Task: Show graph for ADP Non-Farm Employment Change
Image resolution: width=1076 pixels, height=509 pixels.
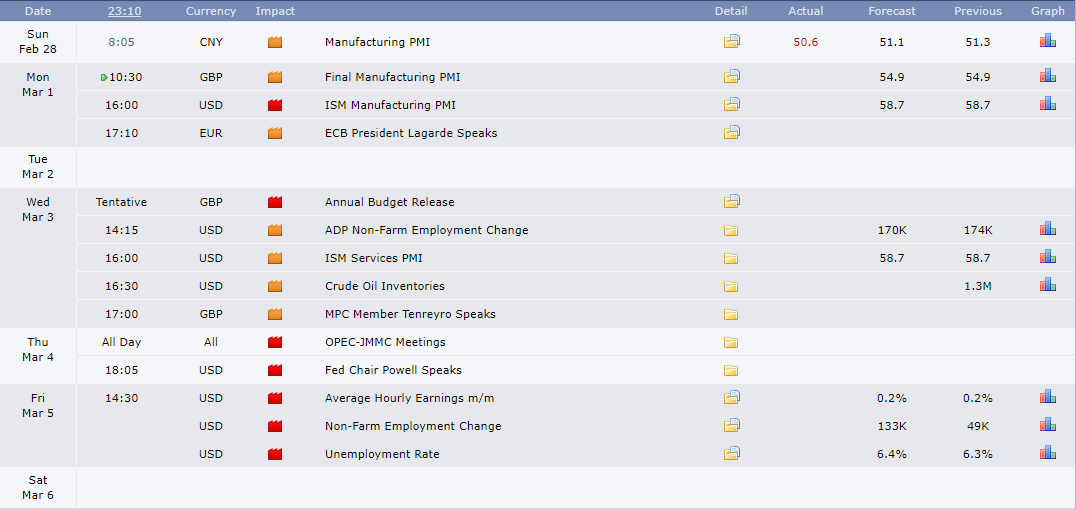Action: pos(1048,229)
